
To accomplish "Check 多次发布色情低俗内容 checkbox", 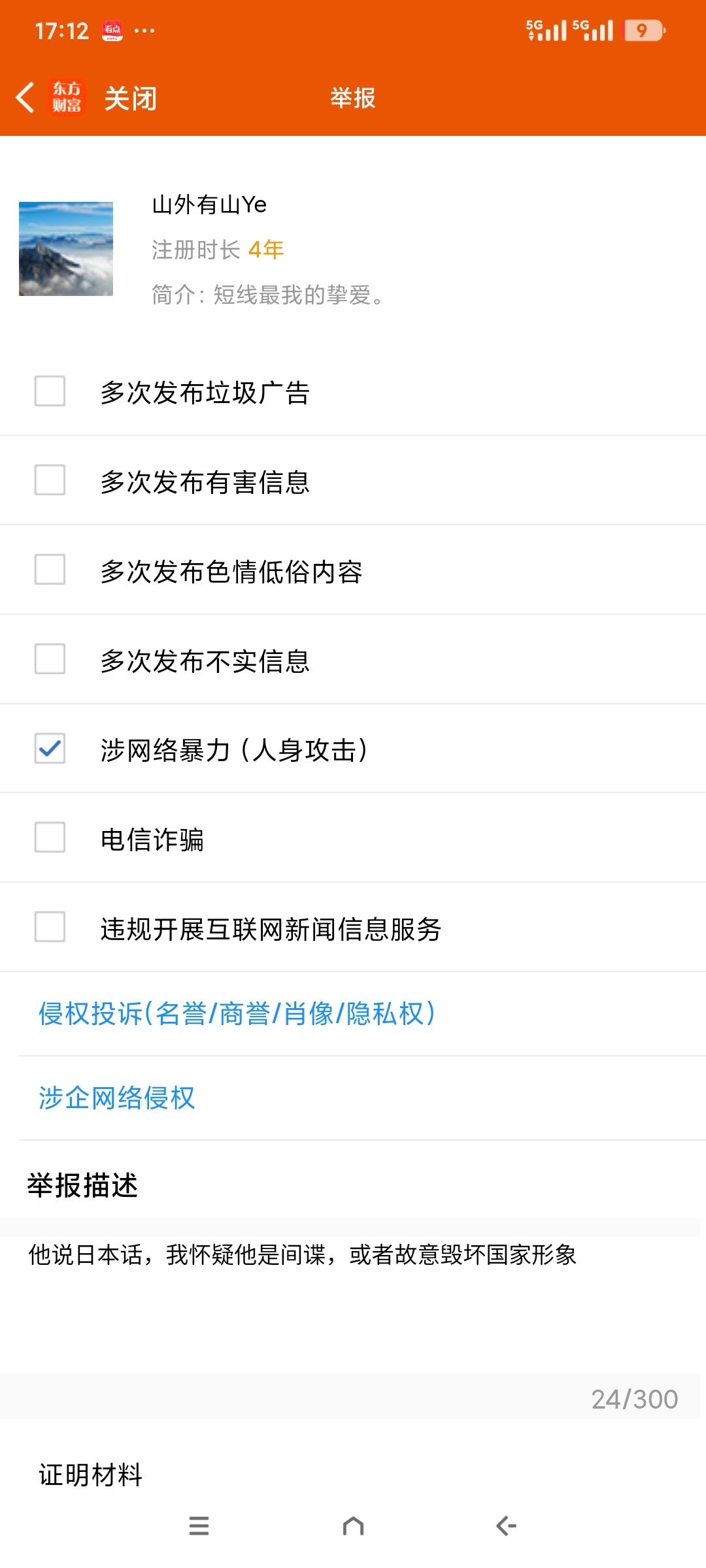I will (50, 570).
